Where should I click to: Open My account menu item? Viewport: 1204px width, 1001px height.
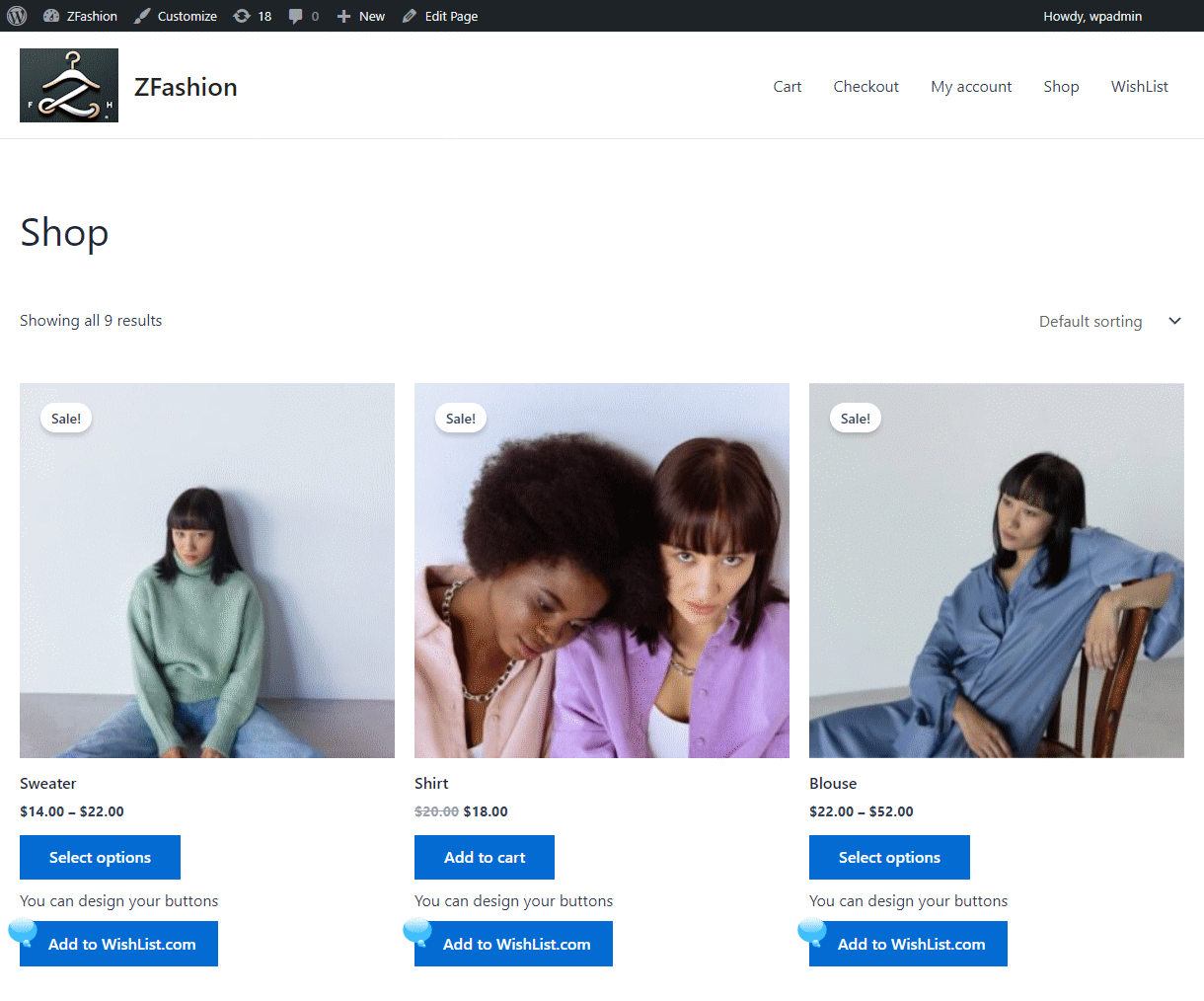pyautogui.click(x=971, y=86)
